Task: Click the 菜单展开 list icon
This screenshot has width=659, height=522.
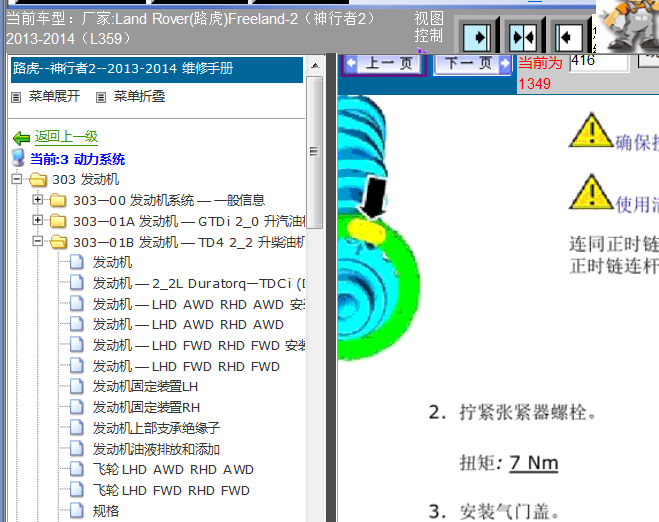Action: [x=16, y=98]
